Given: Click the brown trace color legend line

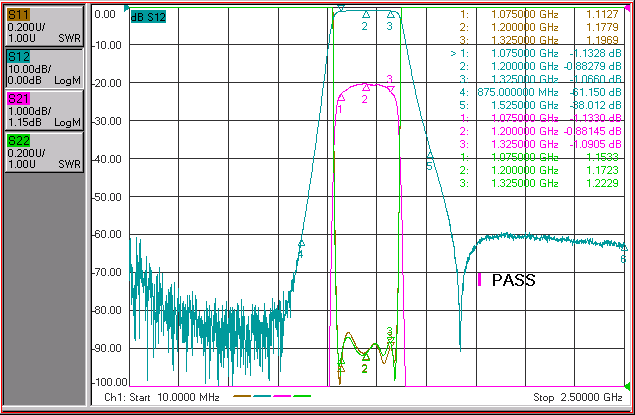Looking at the screenshot, I should (x=242, y=396).
